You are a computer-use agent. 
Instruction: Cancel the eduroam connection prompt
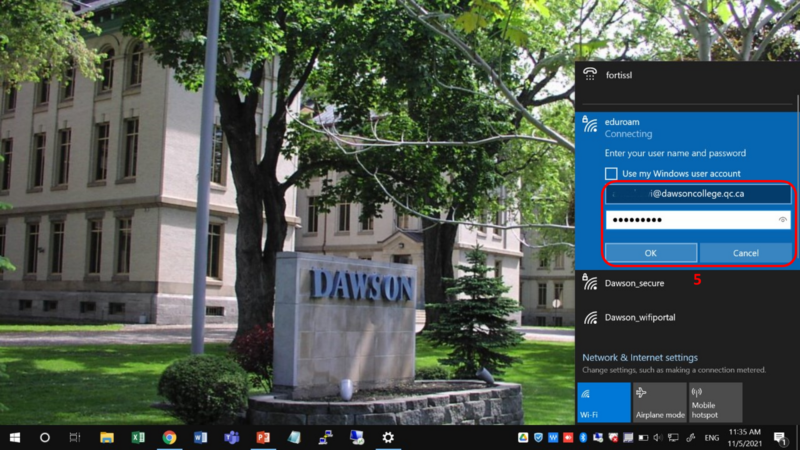(745, 253)
